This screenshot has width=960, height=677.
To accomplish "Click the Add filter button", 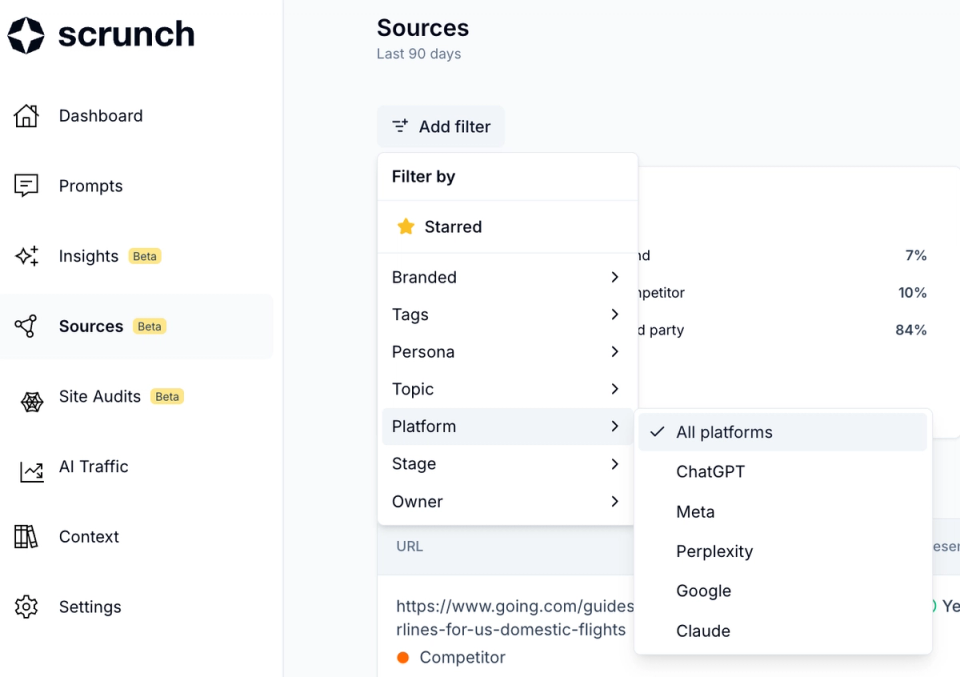I will 441,126.
